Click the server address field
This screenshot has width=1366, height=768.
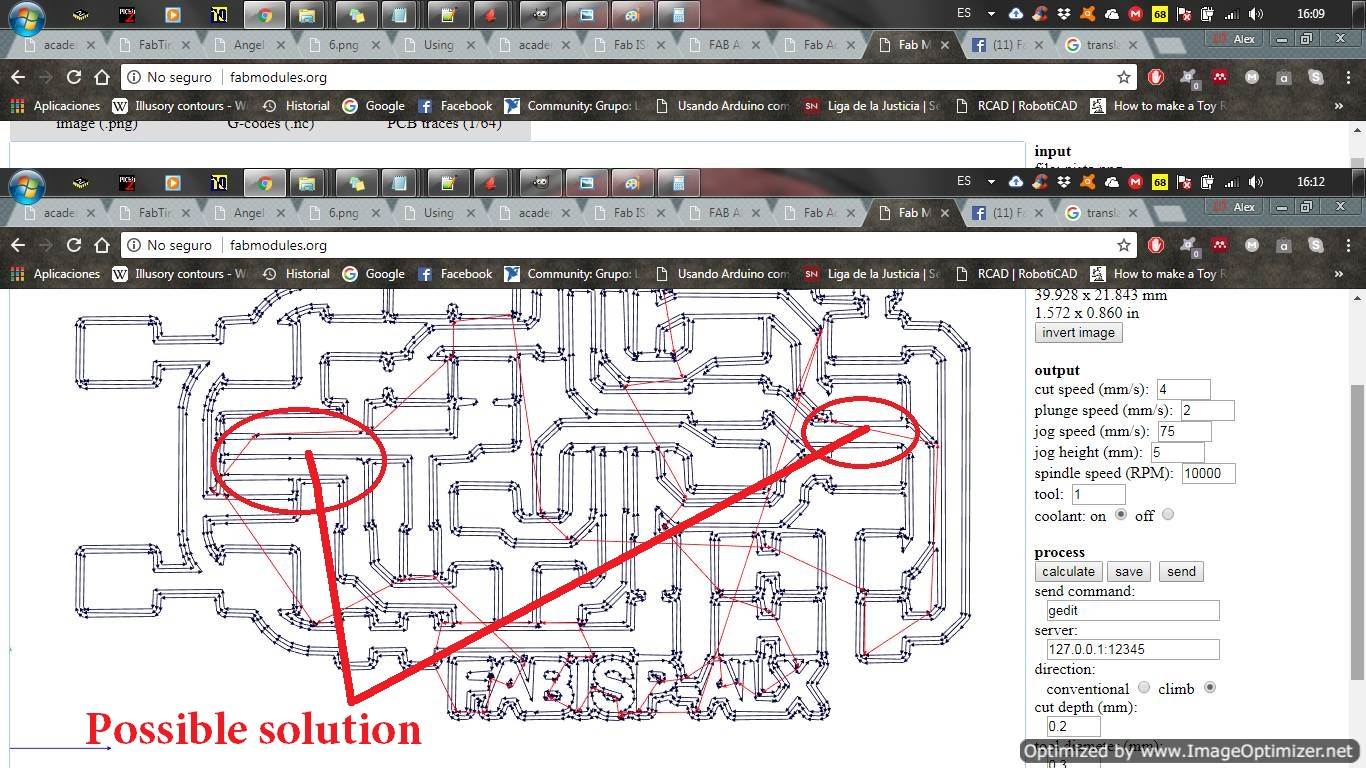coord(1133,649)
